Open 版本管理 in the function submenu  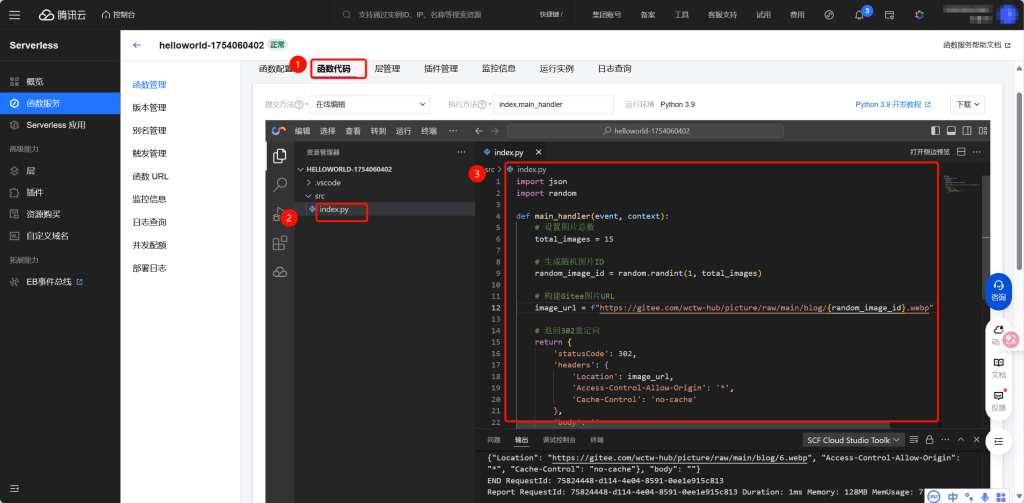point(149,108)
